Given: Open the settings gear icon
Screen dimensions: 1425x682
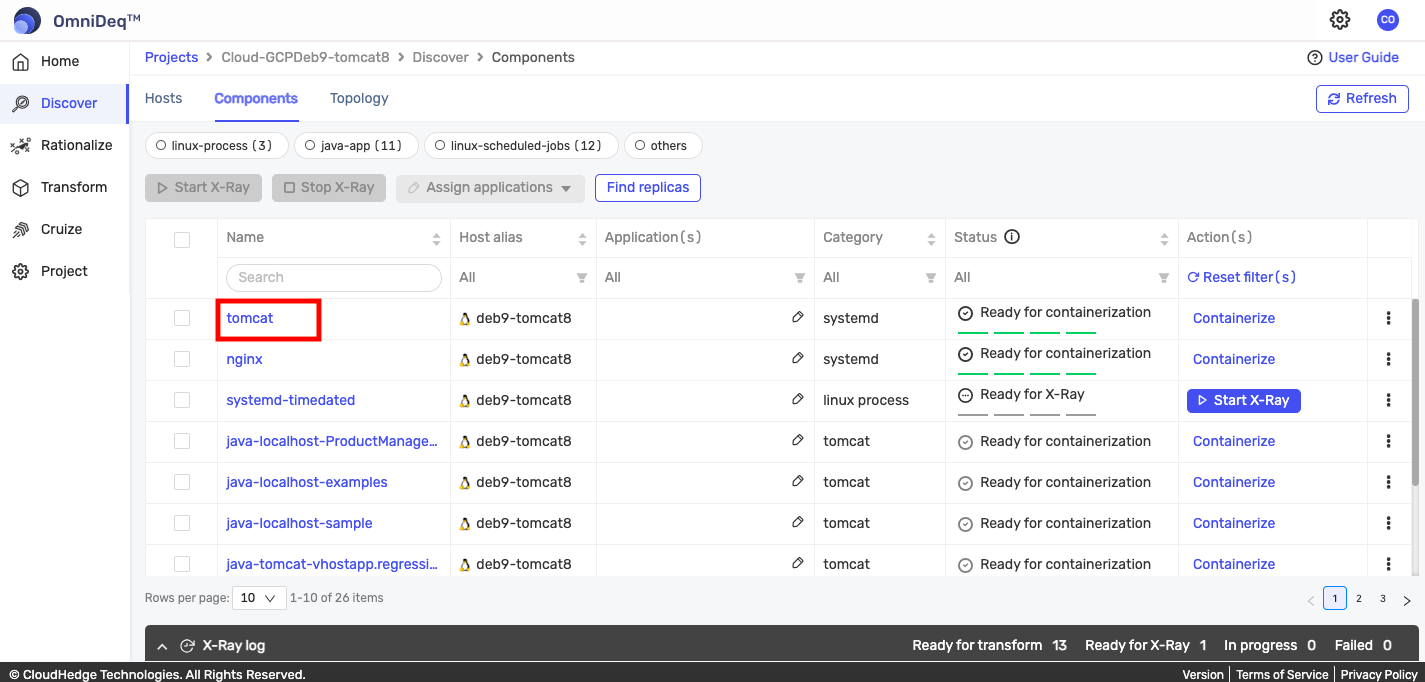Looking at the screenshot, I should [x=1340, y=19].
